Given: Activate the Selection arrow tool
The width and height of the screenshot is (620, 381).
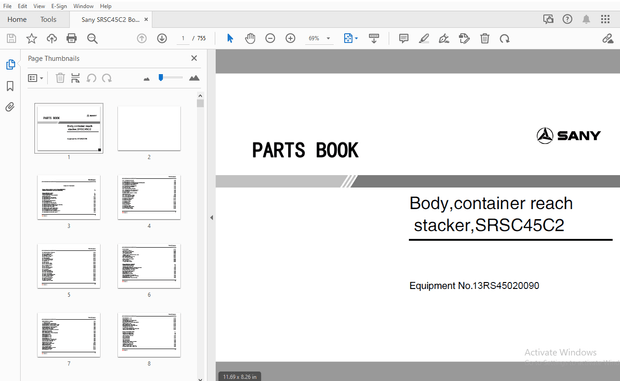Looking at the screenshot, I should tap(230, 38).
